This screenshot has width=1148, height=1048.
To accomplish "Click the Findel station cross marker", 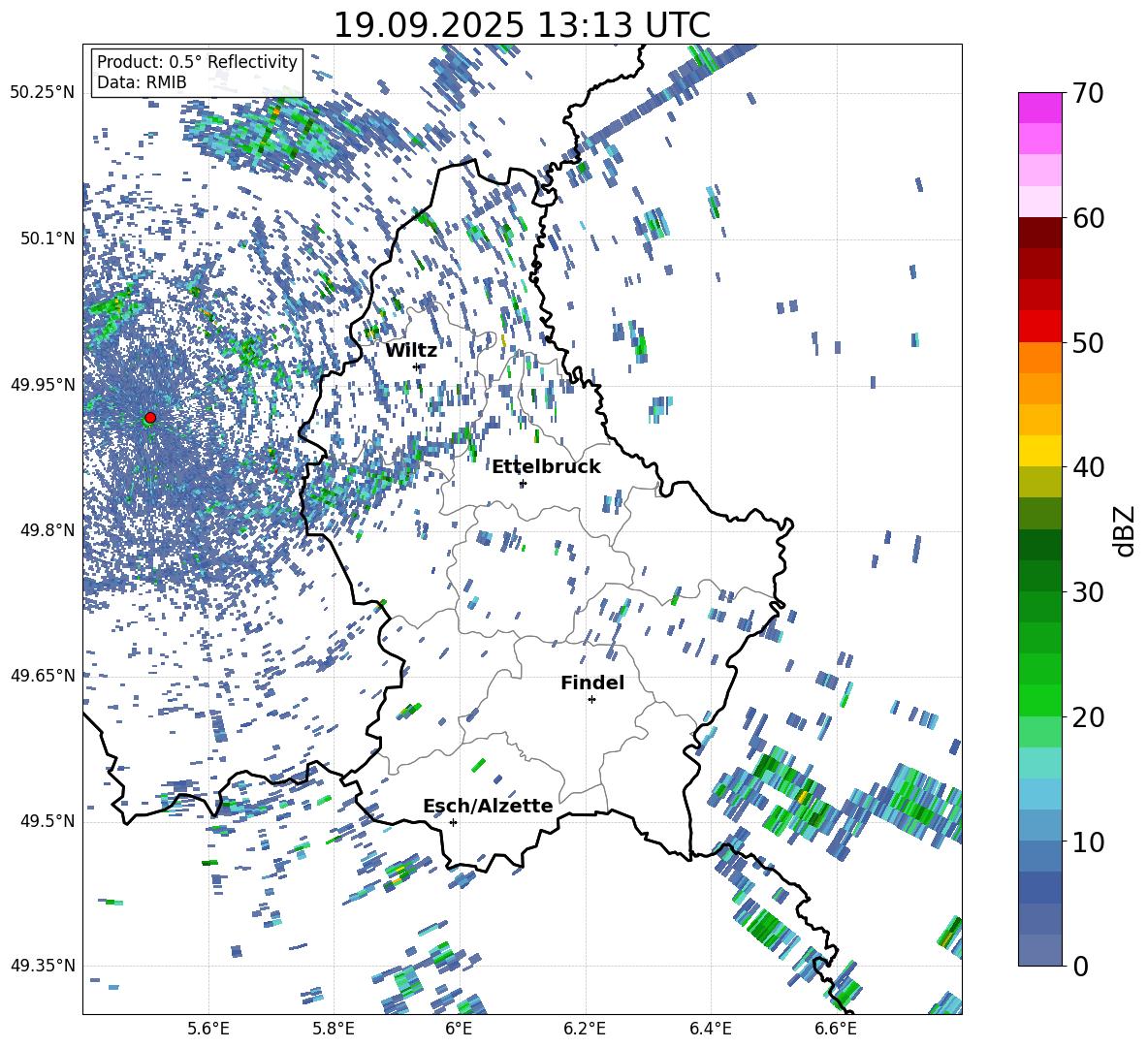I will pos(591,700).
